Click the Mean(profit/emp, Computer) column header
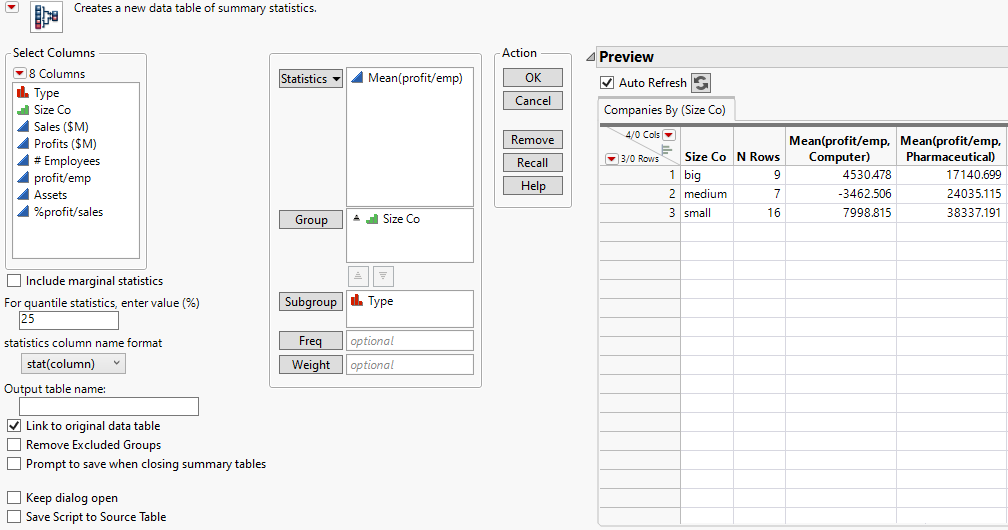 tap(840, 148)
